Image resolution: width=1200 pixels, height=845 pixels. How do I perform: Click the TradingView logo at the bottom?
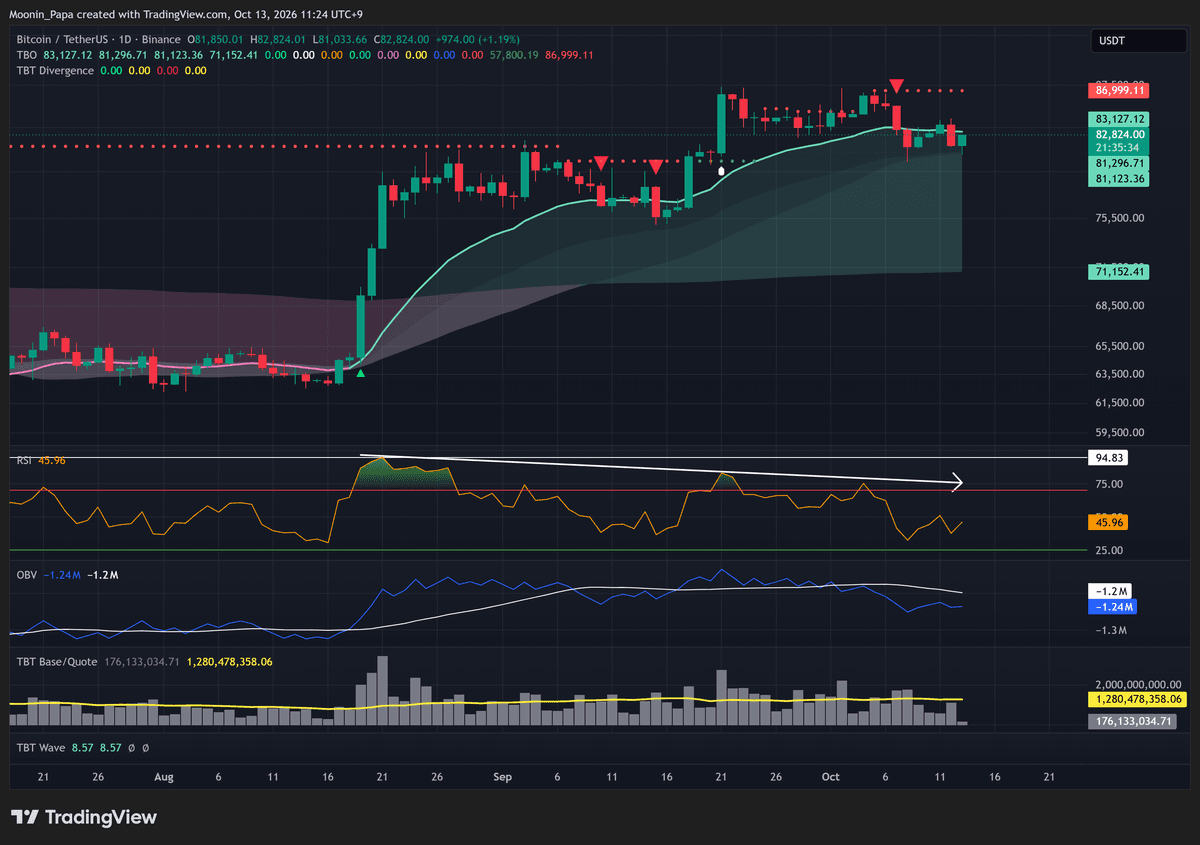click(84, 817)
